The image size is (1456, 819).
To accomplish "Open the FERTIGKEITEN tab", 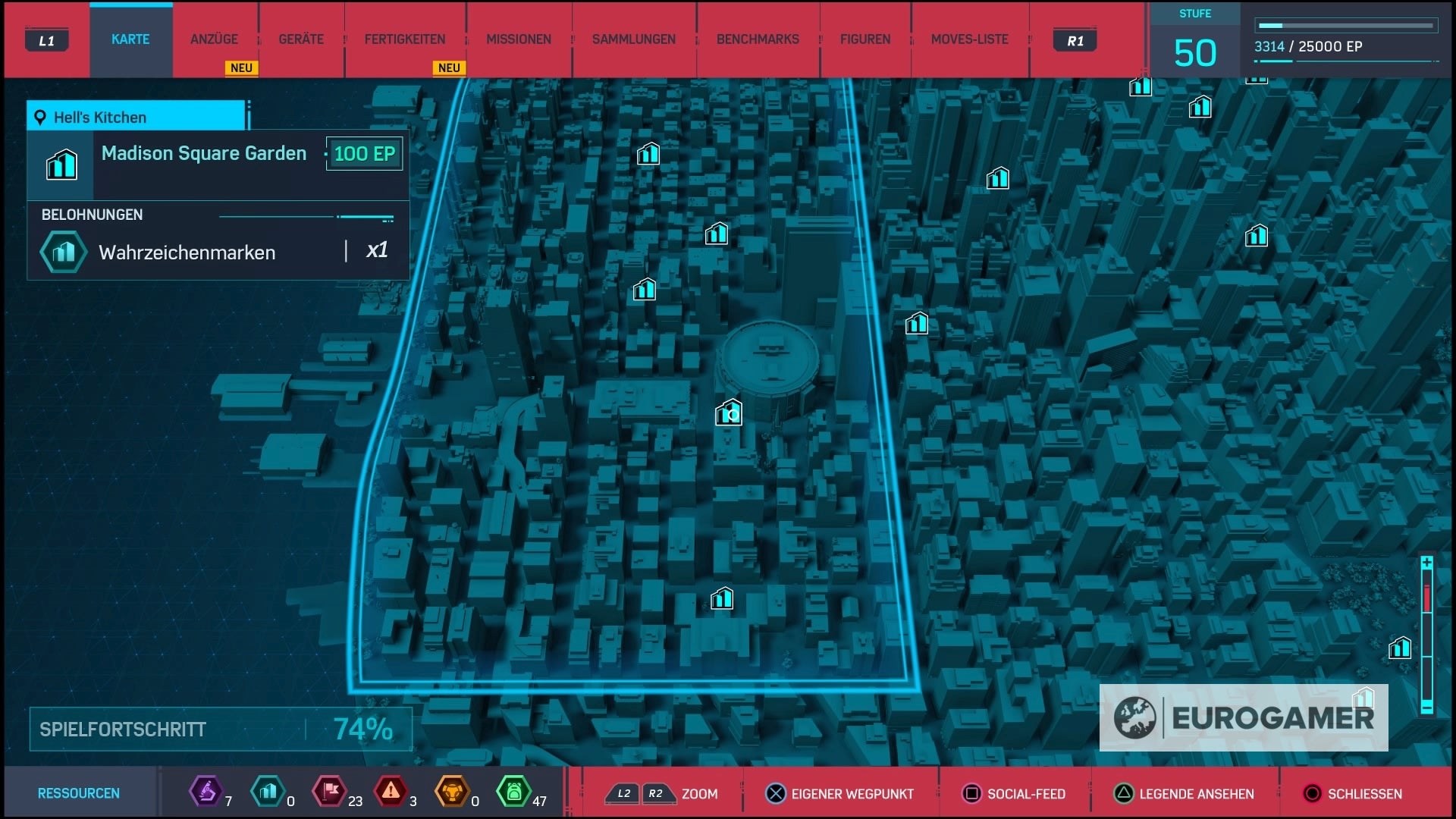I will click(405, 39).
